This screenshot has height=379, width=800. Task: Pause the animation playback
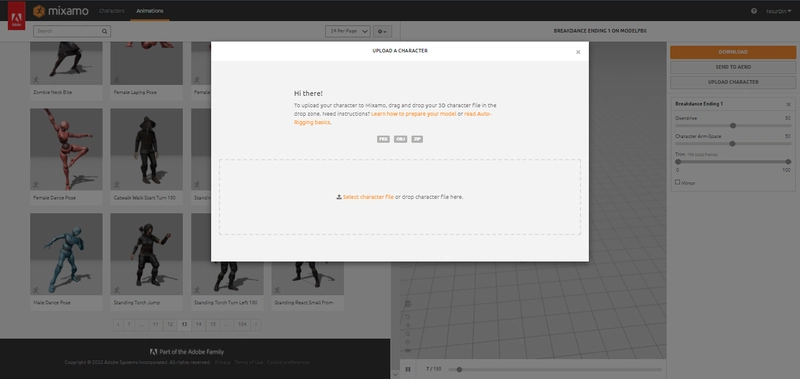tap(408, 369)
